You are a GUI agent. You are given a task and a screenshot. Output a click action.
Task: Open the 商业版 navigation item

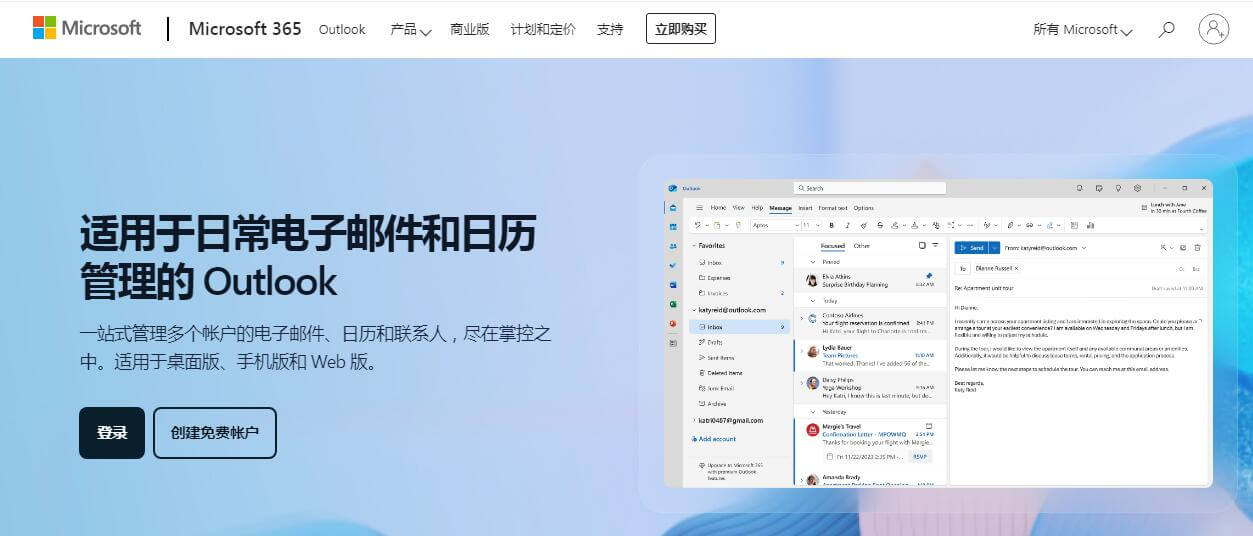470,29
